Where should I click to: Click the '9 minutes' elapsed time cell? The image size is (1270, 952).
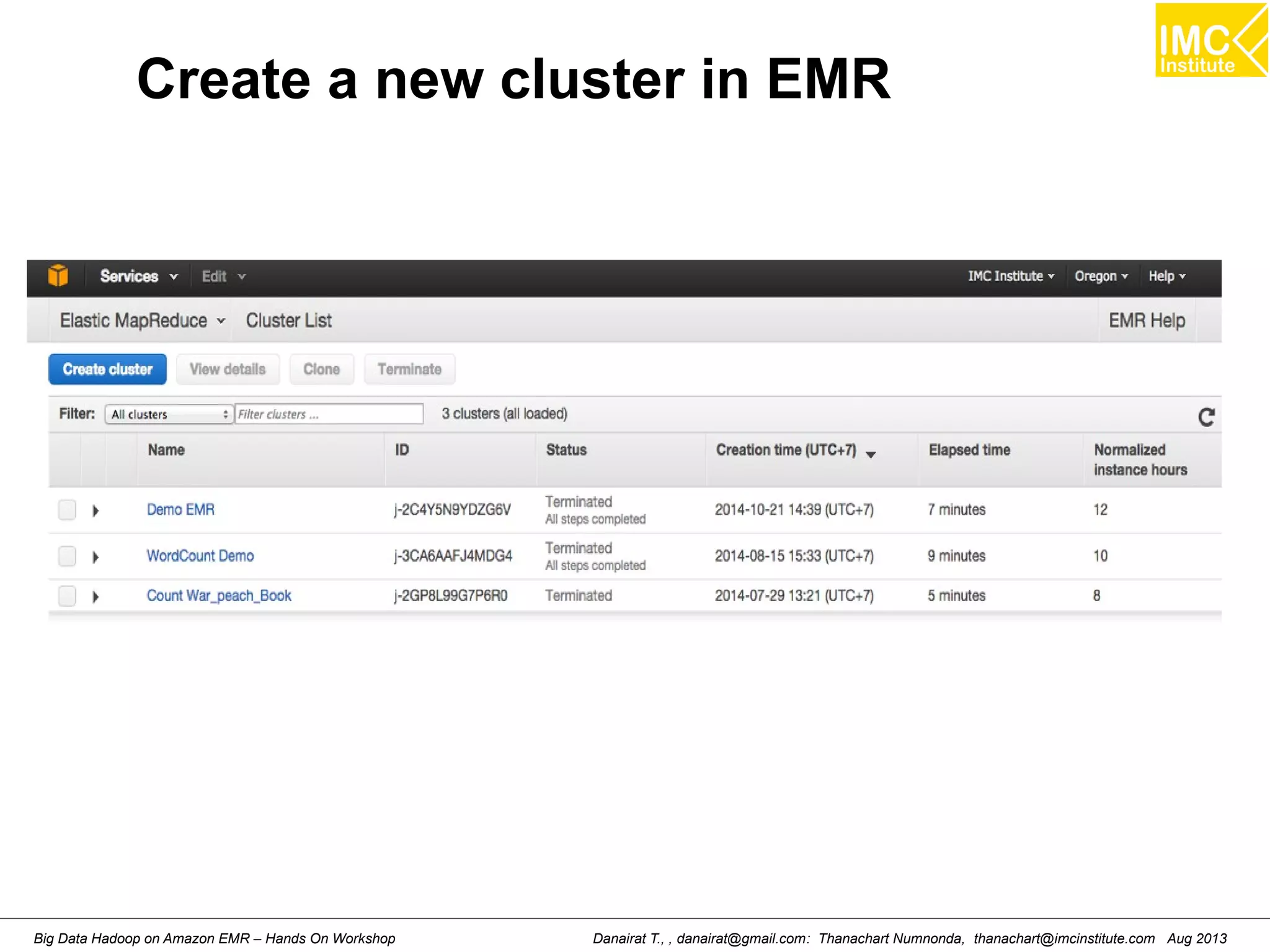[x=956, y=556]
